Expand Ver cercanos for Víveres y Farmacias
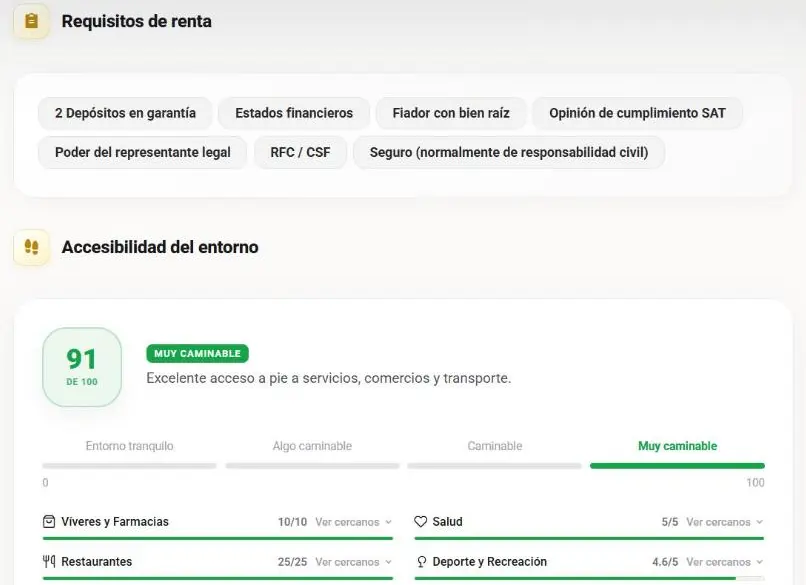Screen dimensions: 806x585 click(354, 522)
